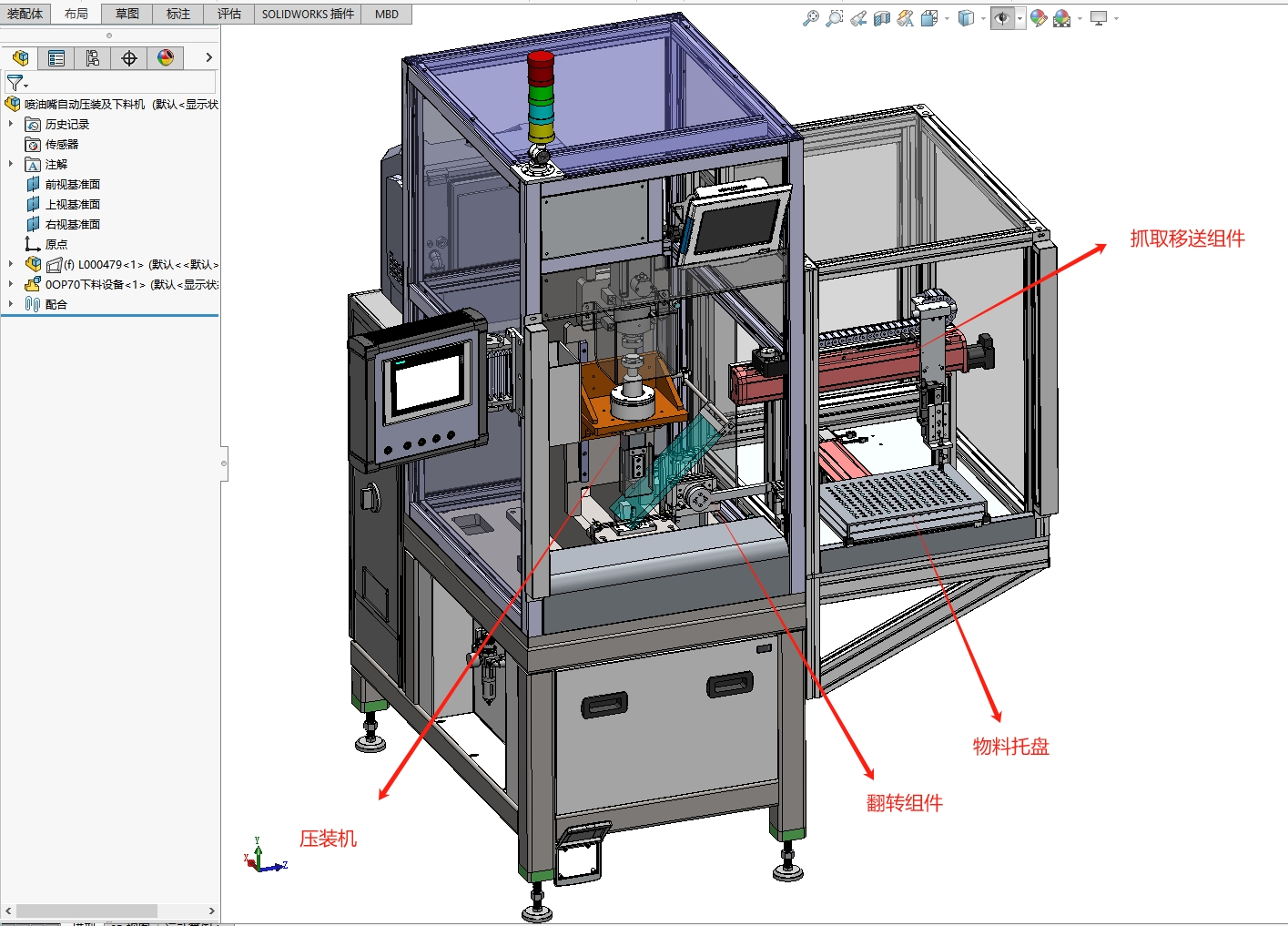Open the feature tree filter dropdown
The height and width of the screenshot is (926, 1288).
[x=17, y=83]
